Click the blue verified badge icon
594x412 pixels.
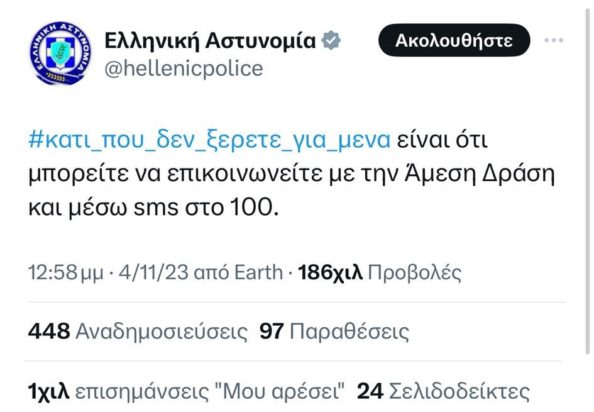(x=331, y=40)
